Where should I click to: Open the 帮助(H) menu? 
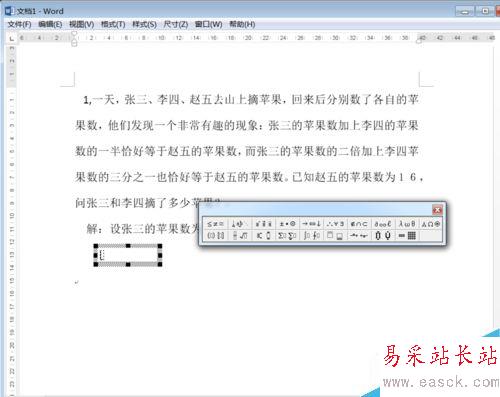[242, 24]
